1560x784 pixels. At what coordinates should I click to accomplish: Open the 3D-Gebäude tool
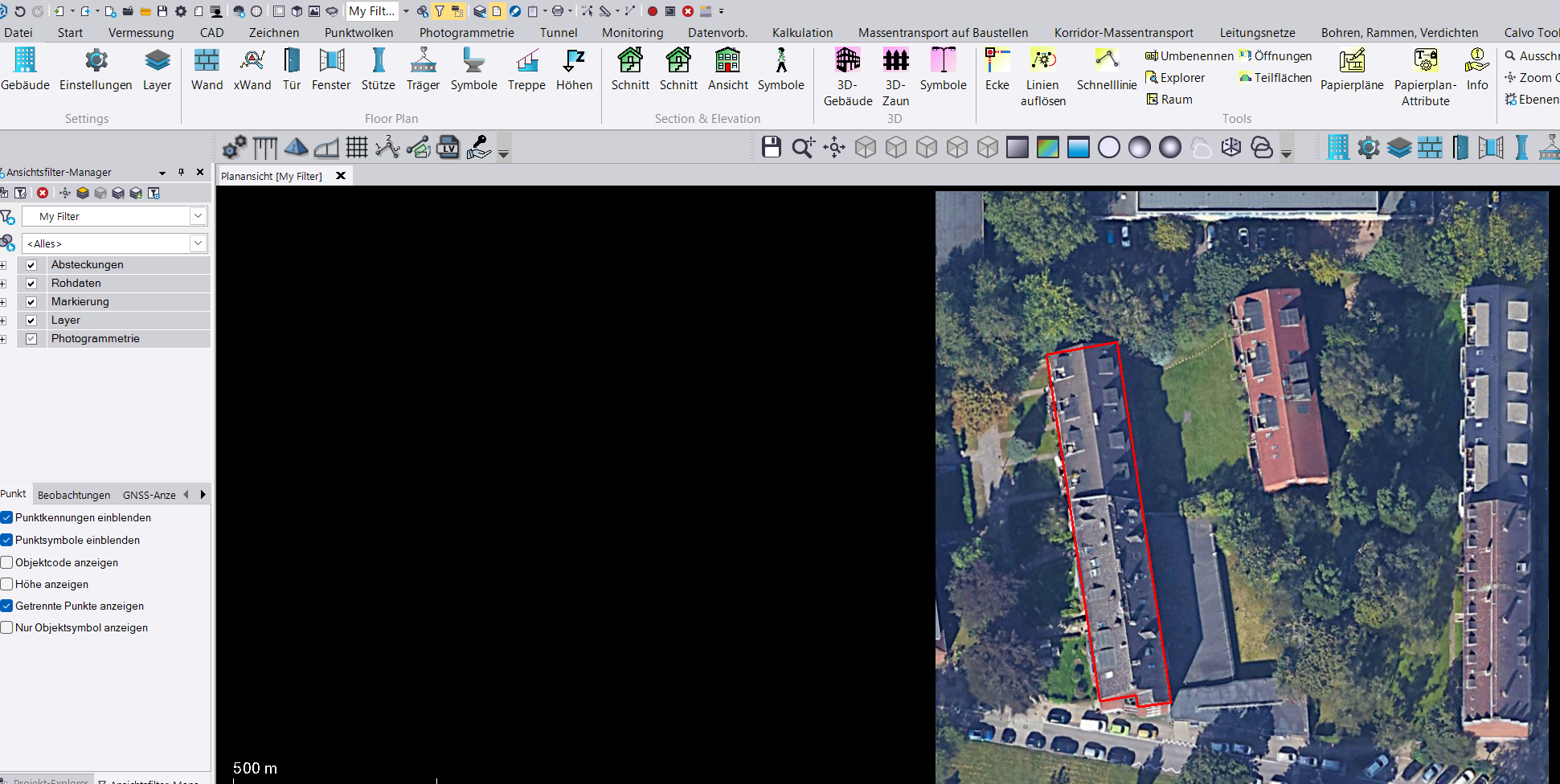[x=847, y=76]
